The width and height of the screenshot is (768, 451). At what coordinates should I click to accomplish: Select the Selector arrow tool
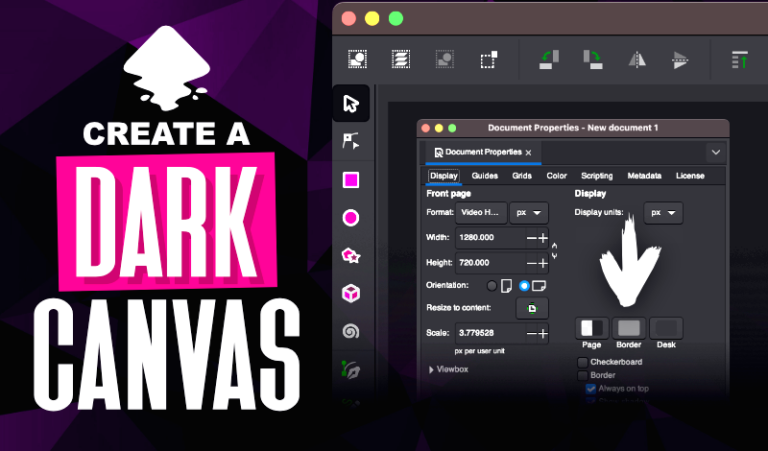351,103
